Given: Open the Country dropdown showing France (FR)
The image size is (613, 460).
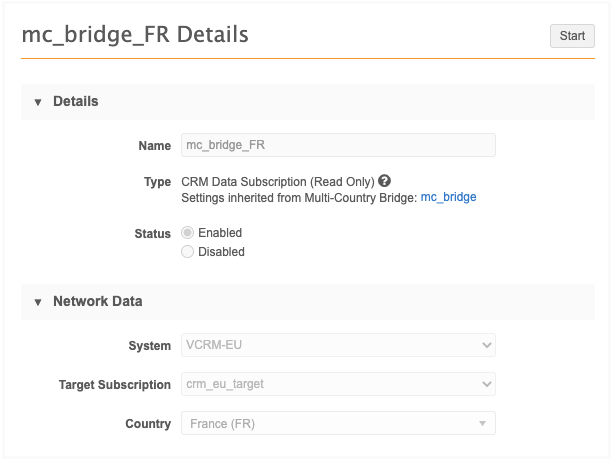Looking at the screenshot, I should click(330, 424).
